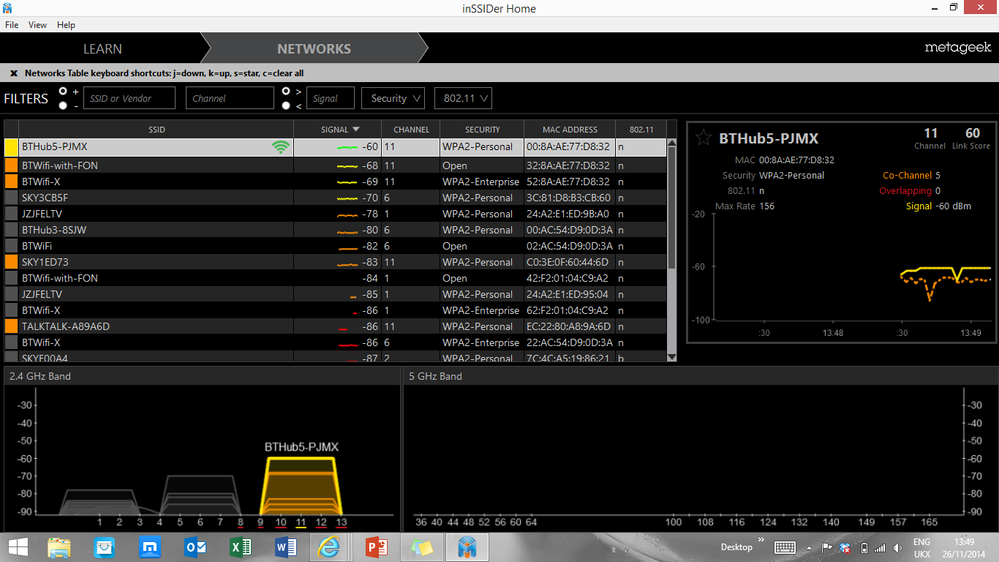Open the Help menu
999x562 pixels.
[x=66, y=25]
